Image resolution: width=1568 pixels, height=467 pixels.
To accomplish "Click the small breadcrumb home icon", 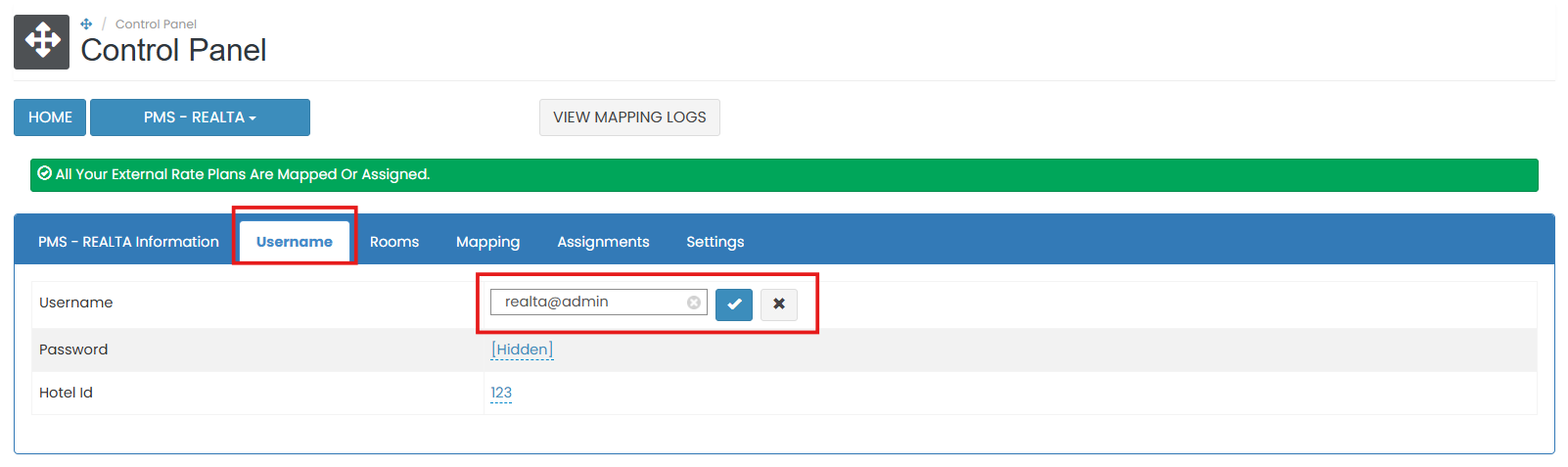I will click(86, 23).
